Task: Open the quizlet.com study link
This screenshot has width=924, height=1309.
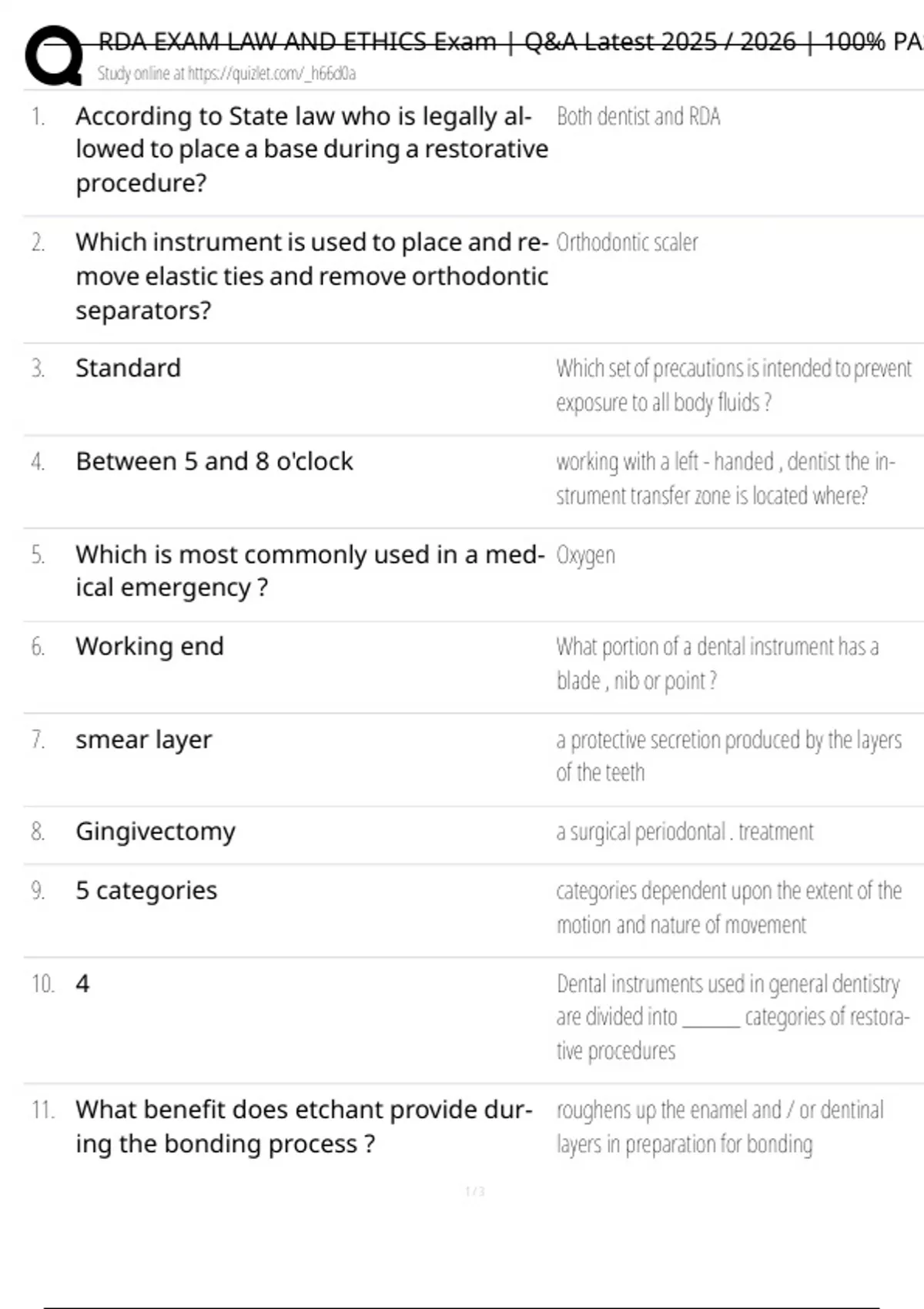Action: (226, 74)
